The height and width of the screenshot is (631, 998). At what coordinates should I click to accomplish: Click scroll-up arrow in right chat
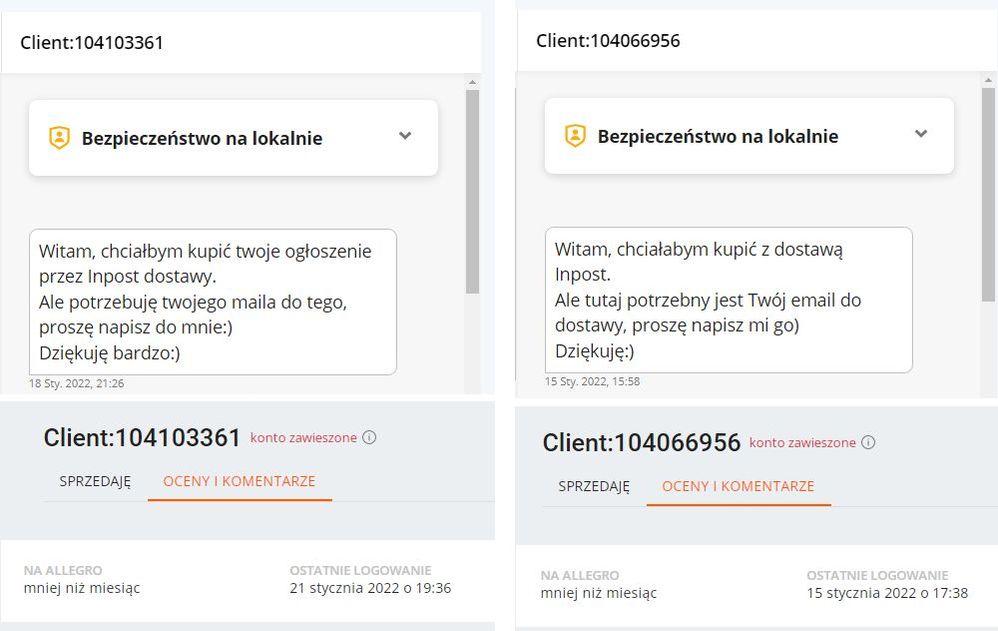point(988,80)
